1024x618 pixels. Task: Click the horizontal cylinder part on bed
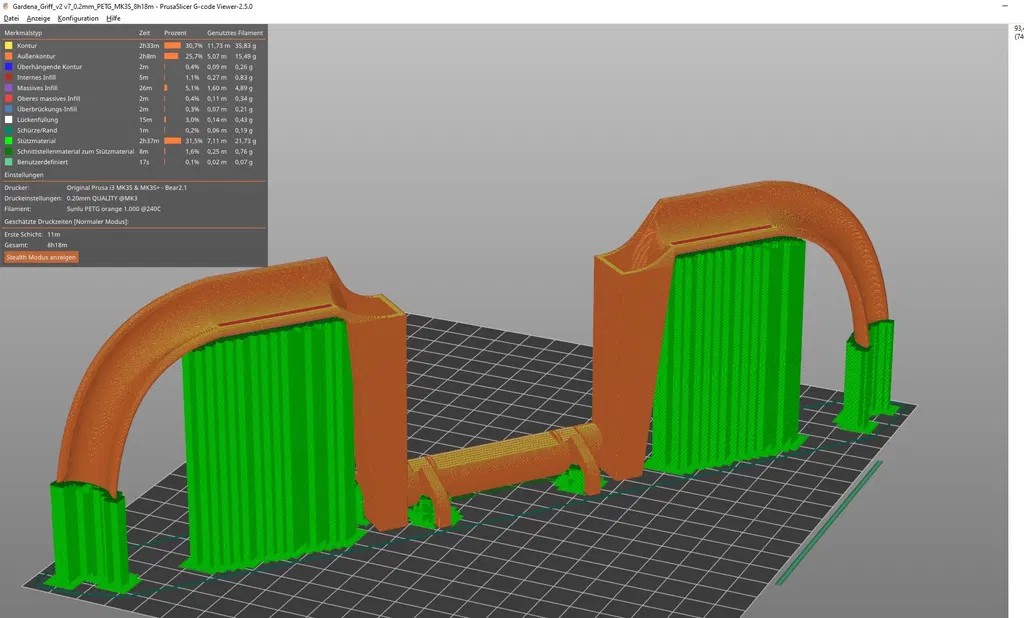503,463
